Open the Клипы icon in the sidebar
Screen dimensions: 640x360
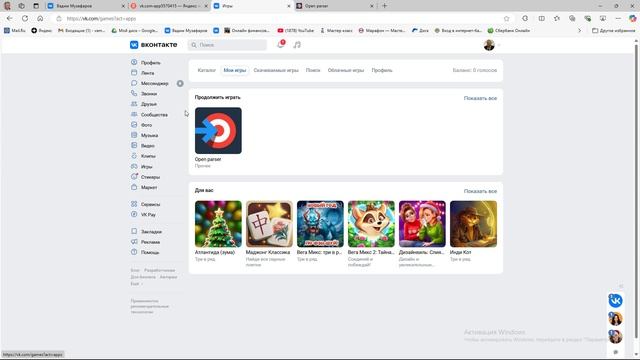[x=134, y=156]
